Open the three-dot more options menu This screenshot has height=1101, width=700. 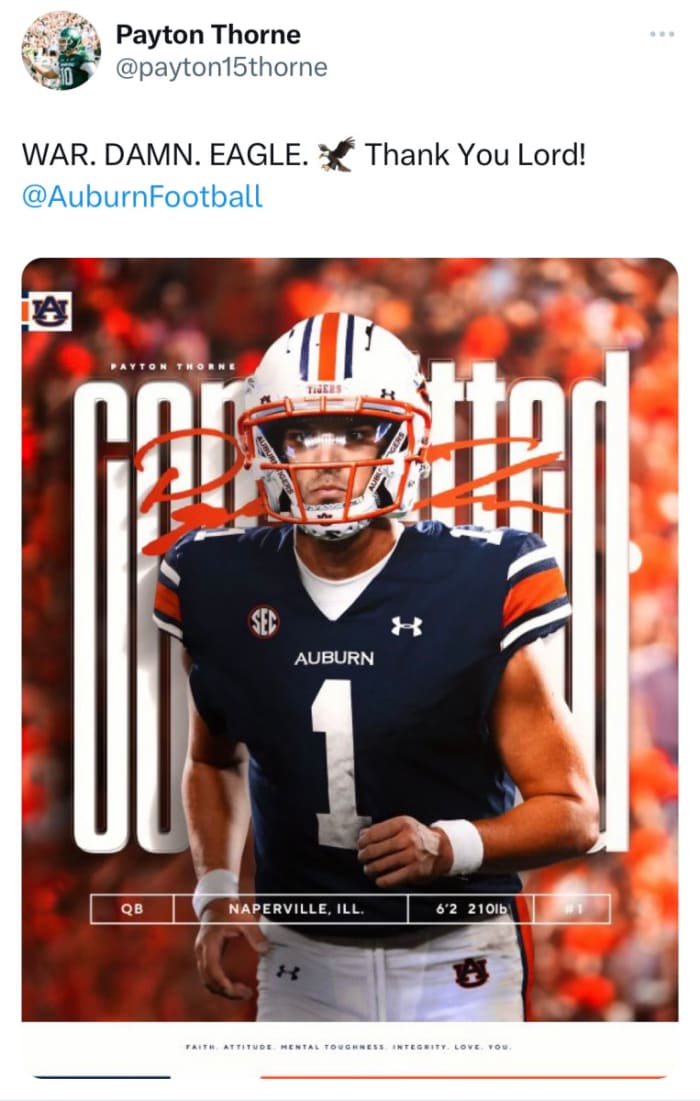[661, 35]
